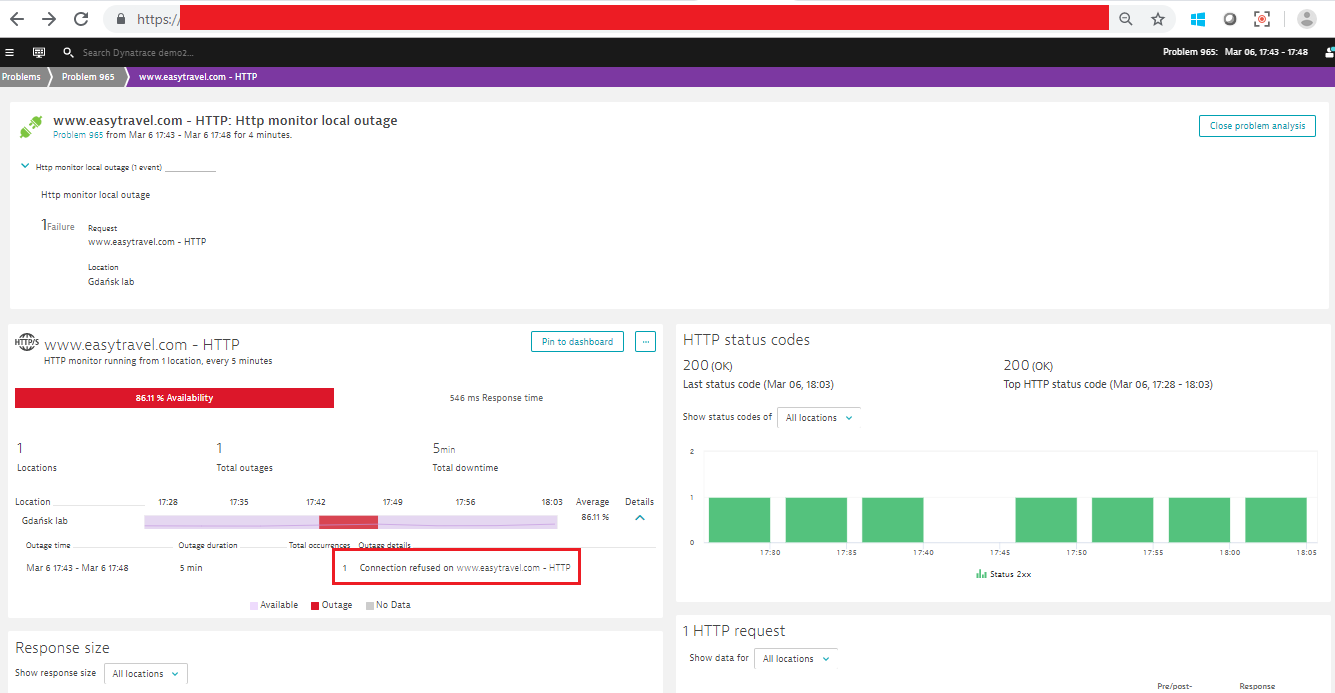Open the monitor's more options ellipsis button
The width and height of the screenshot is (1335, 693).
pos(645,342)
